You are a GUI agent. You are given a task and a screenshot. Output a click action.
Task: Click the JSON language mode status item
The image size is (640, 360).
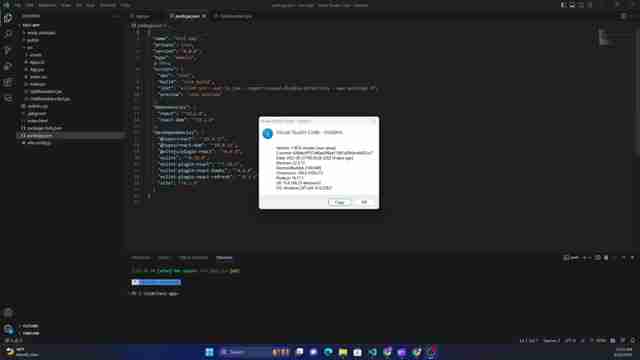(x=600, y=340)
